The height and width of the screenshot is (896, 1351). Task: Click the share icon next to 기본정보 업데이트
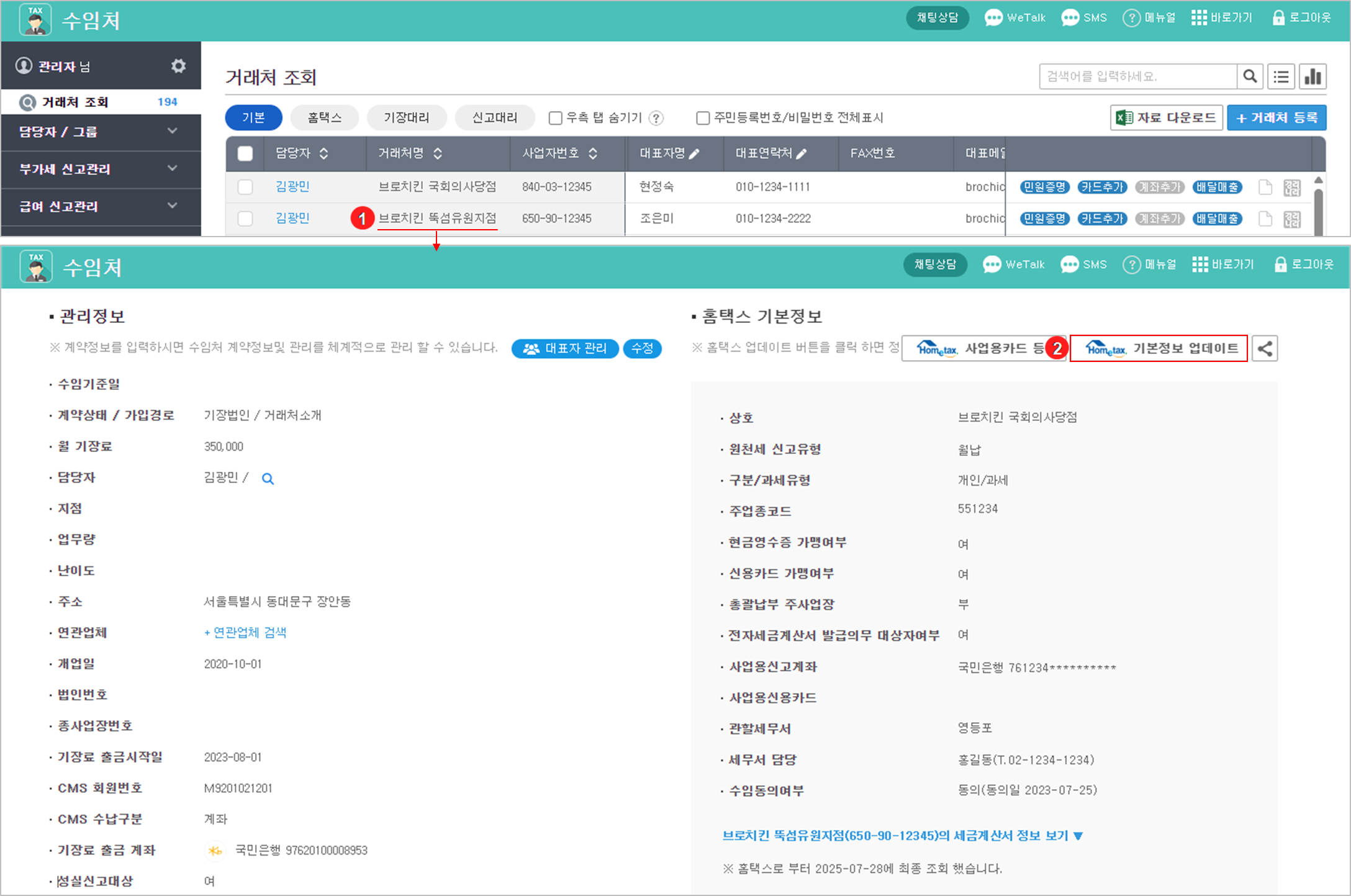(1265, 348)
